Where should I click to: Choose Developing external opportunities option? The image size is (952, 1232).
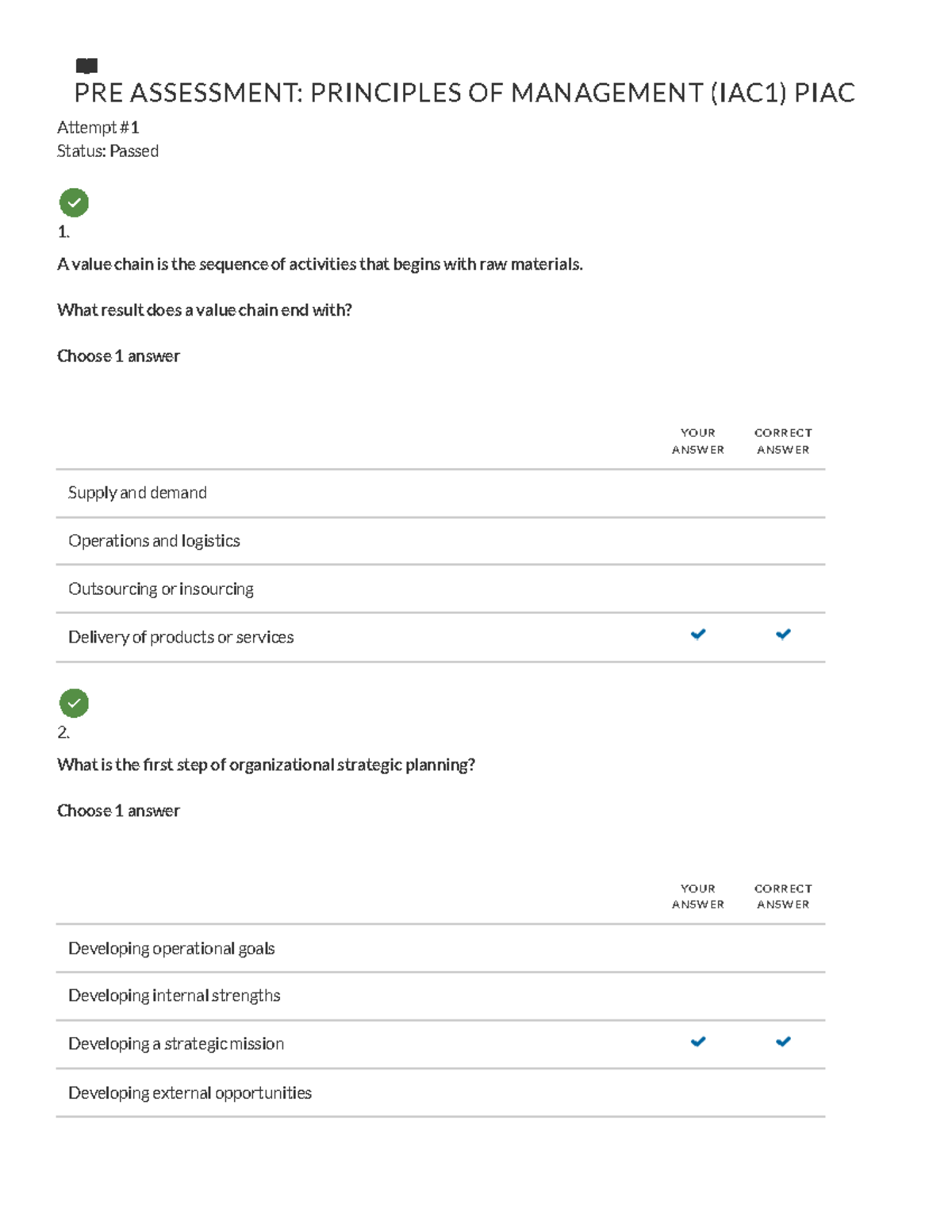[x=440, y=1093]
